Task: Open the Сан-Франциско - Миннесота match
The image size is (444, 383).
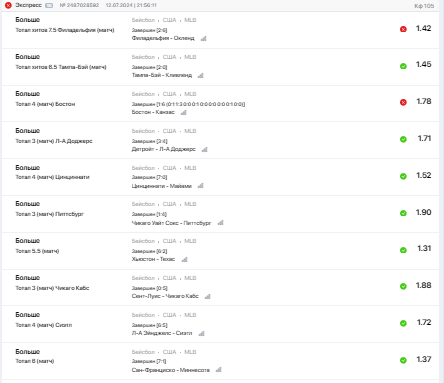Action: click(171, 370)
